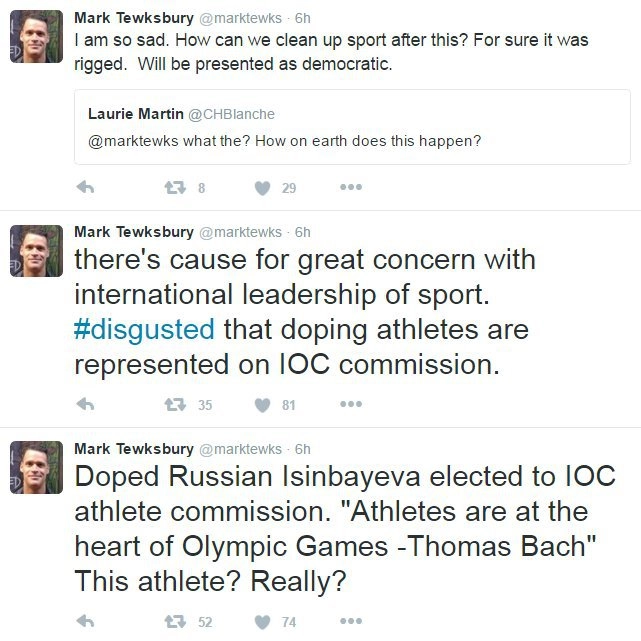Open the 6h timestamp on the Isinbayeva tweet

tap(303, 449)
